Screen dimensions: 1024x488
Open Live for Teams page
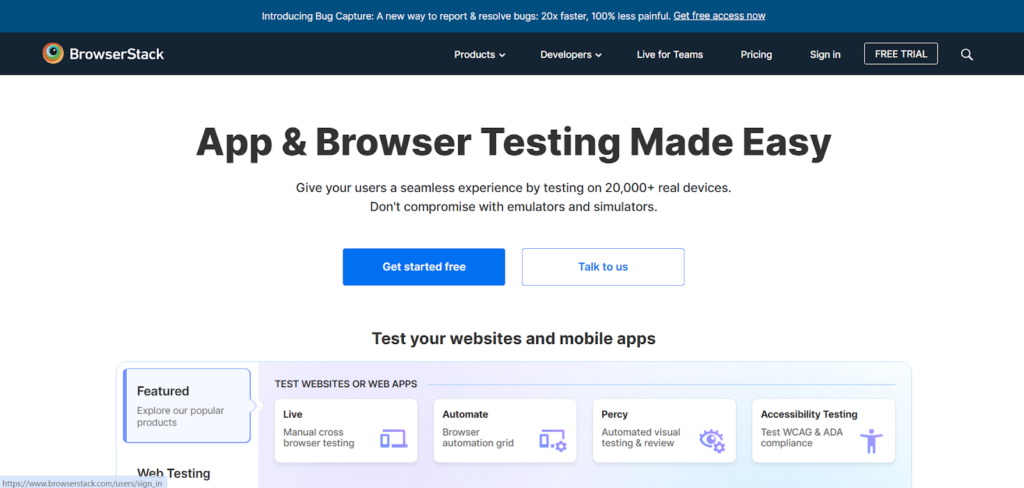pos(670,55)
